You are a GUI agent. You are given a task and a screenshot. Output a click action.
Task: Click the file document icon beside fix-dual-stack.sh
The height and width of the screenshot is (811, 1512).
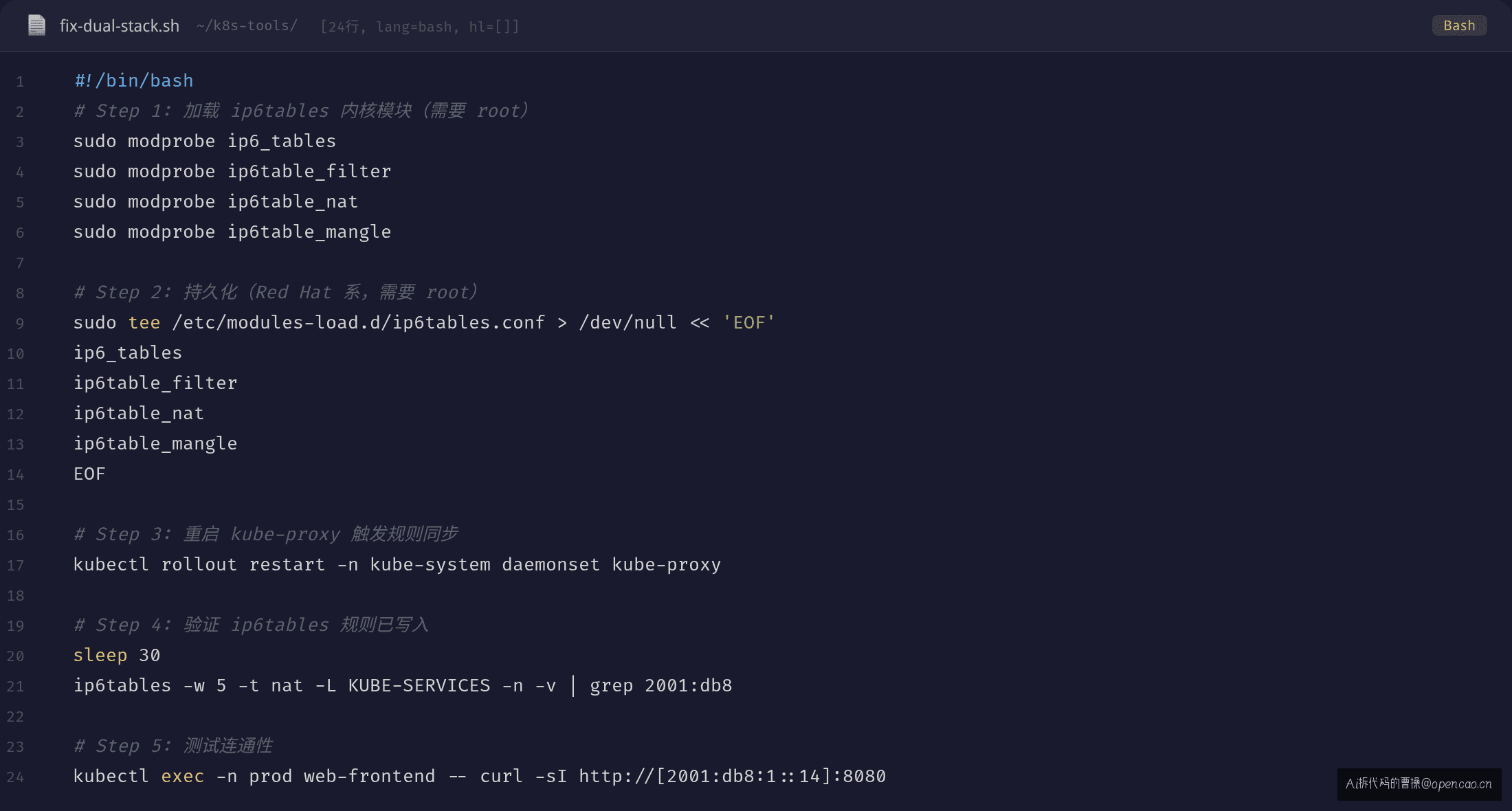36,25
